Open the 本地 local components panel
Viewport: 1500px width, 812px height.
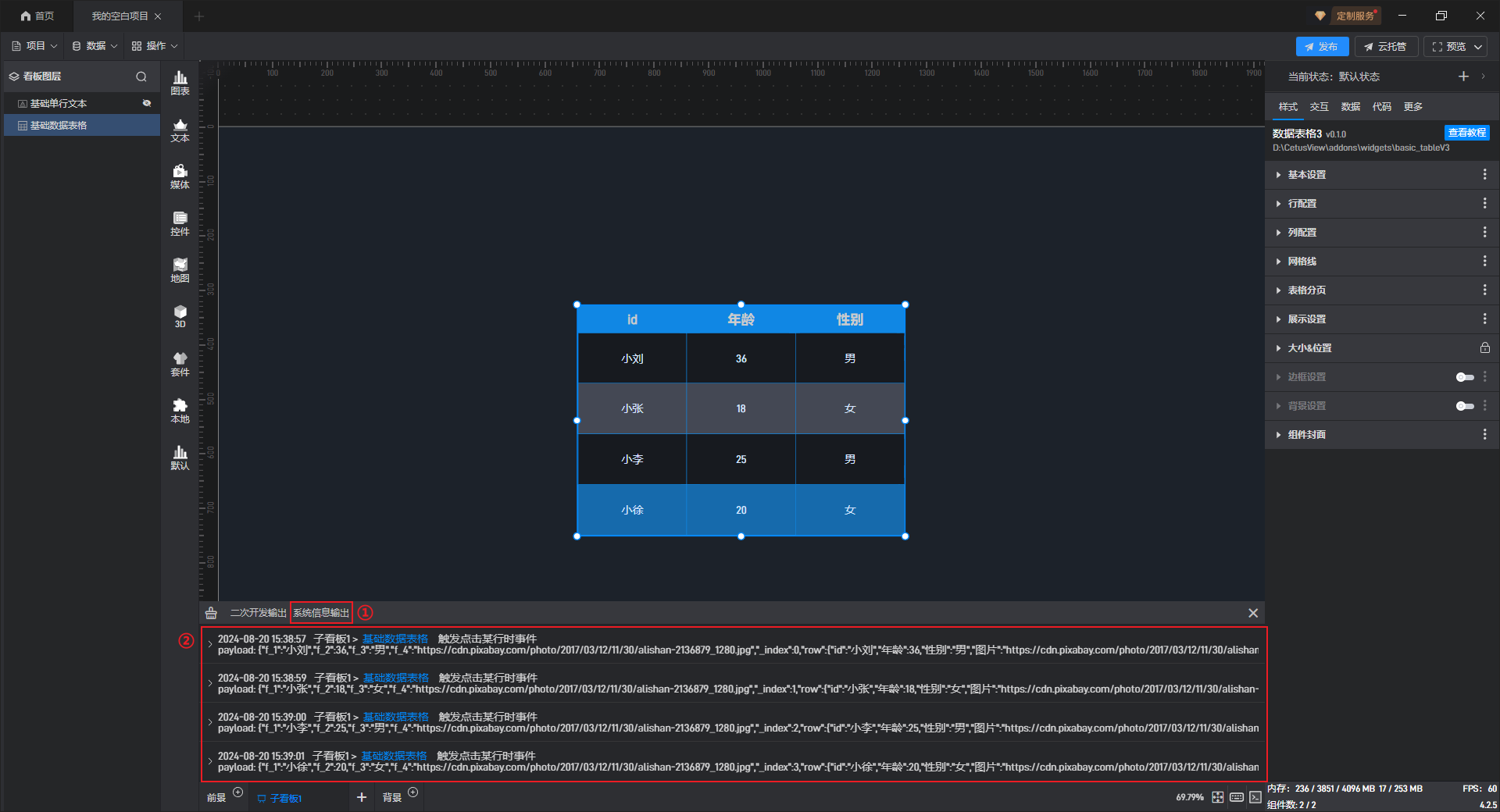[180, 411]
